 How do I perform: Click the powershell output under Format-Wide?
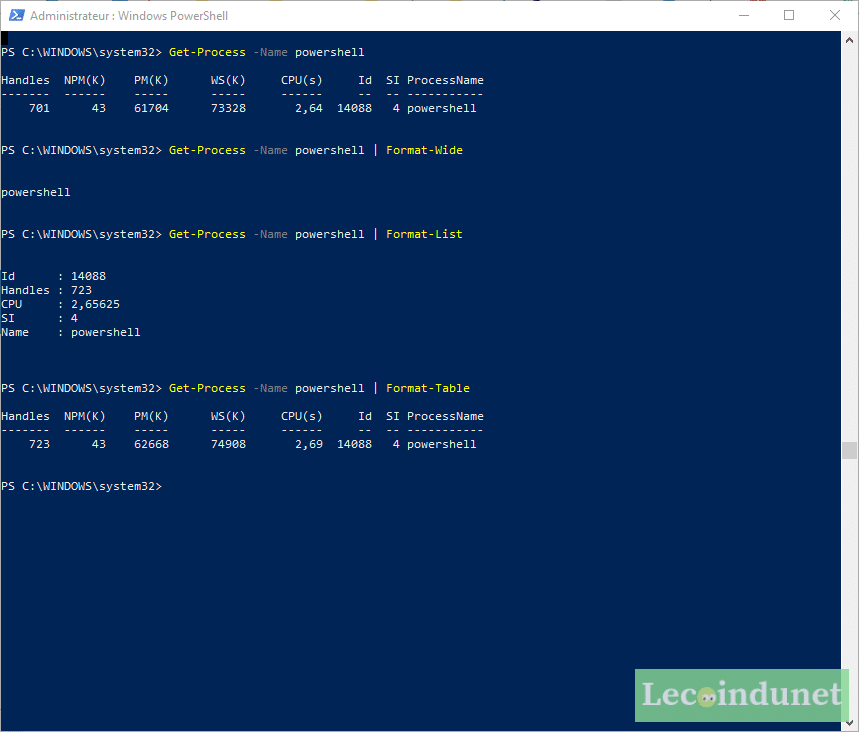(x=35, y=191)
